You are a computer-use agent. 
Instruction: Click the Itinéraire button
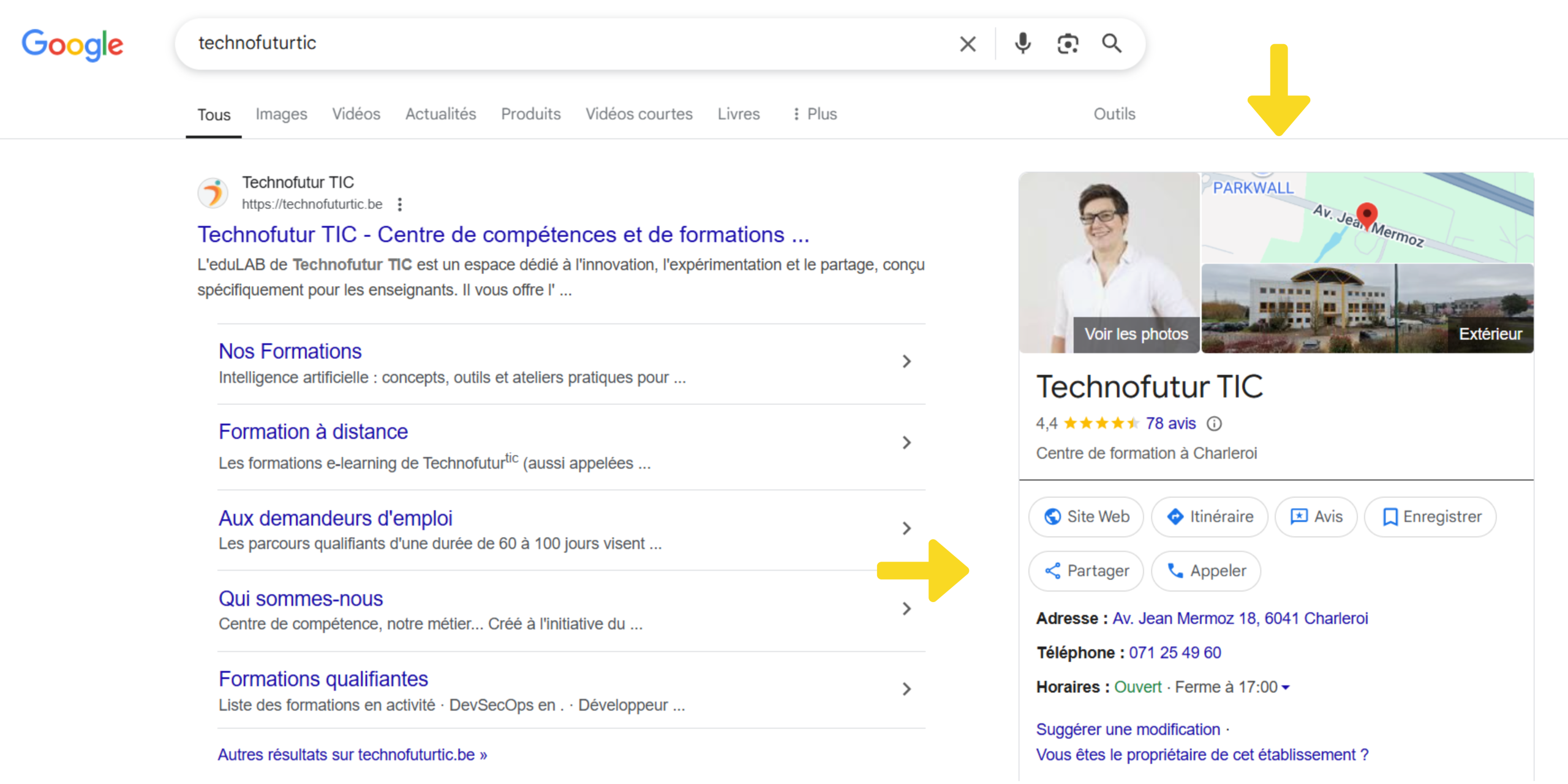pos(1210,517)
